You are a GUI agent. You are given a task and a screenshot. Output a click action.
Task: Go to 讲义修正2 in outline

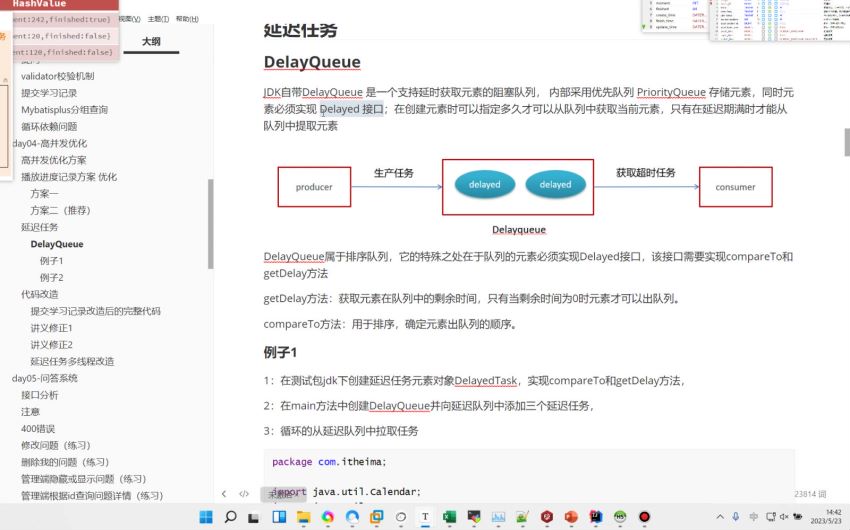click(x=51, y=345)
